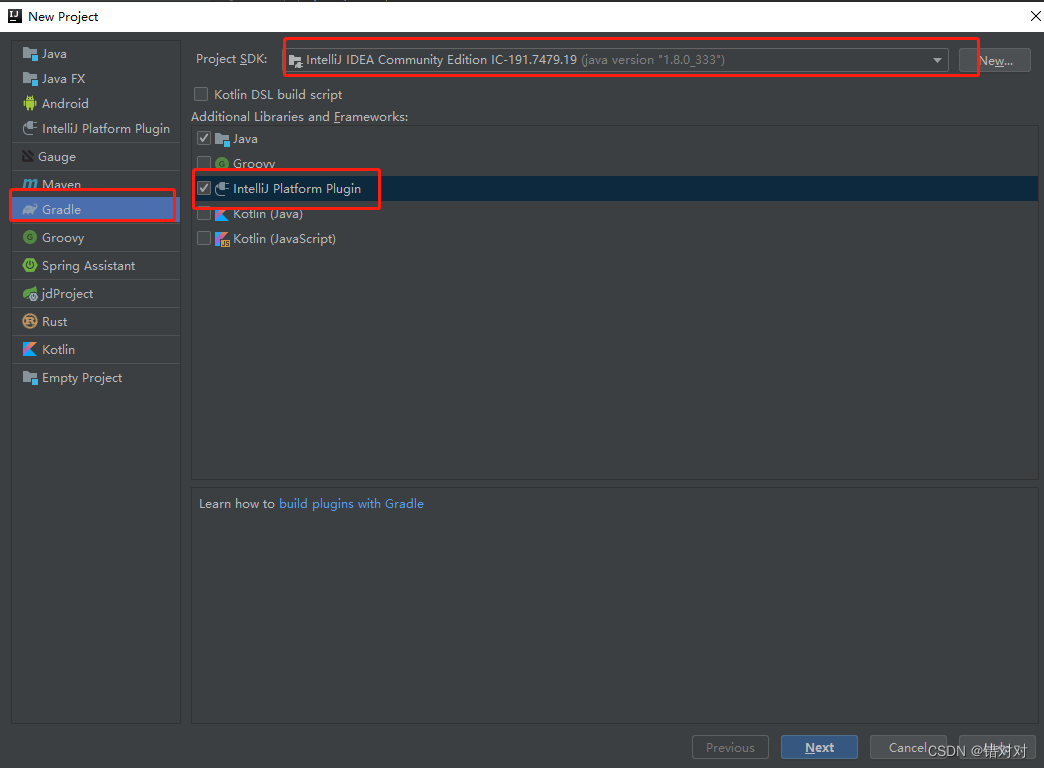Click the Gauge icon in sidebar
The image size is (1044, 768).
click(28, 157)
